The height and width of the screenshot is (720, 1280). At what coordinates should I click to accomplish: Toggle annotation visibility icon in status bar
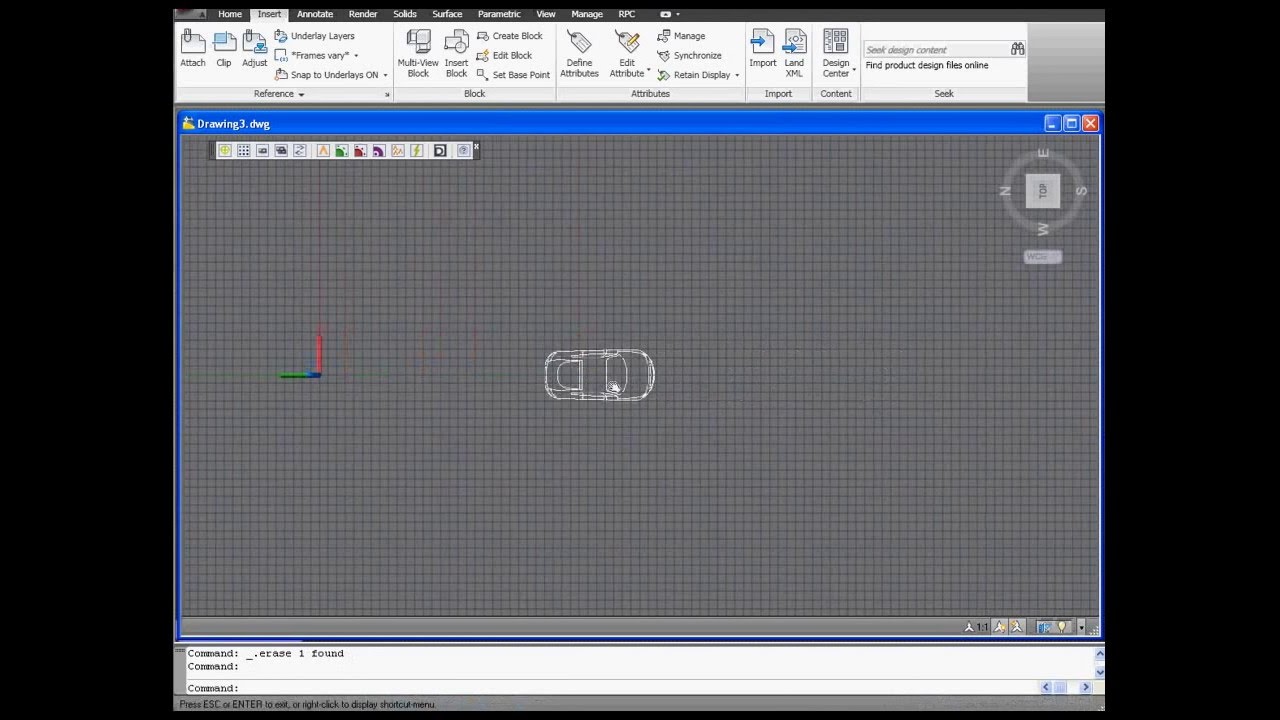click(999, 627)
